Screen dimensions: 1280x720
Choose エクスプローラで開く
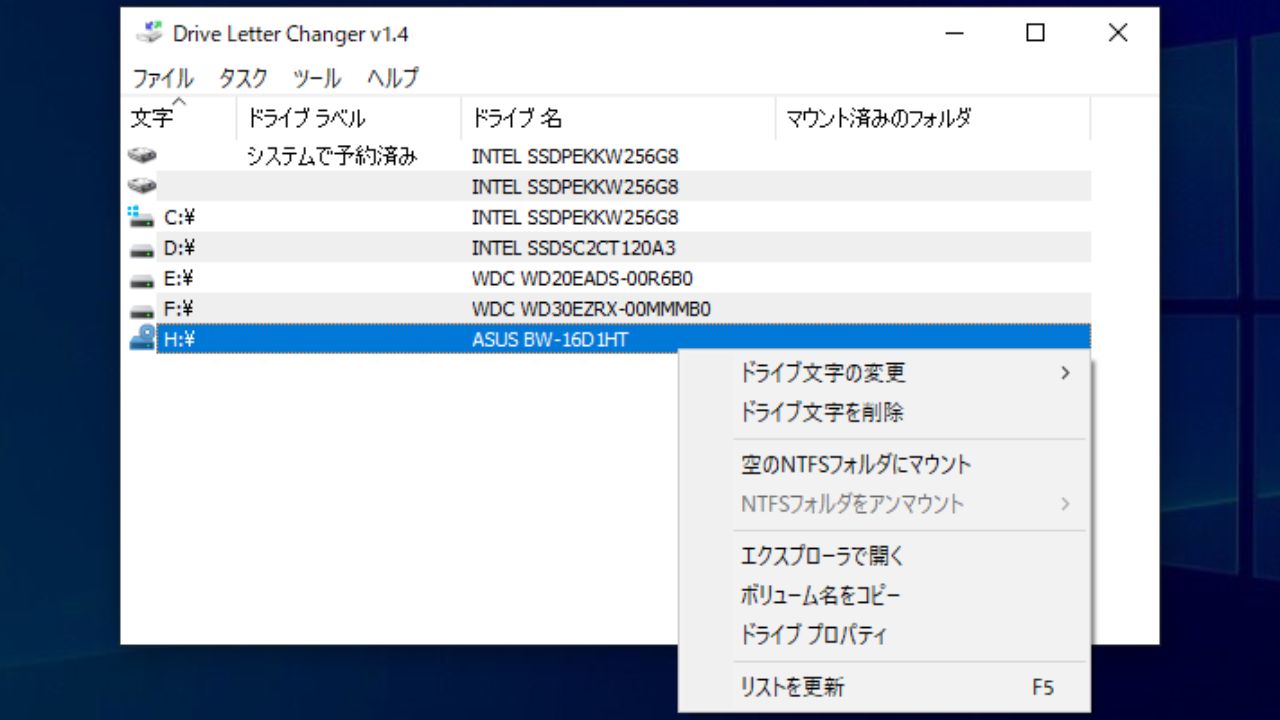point(885,556)
